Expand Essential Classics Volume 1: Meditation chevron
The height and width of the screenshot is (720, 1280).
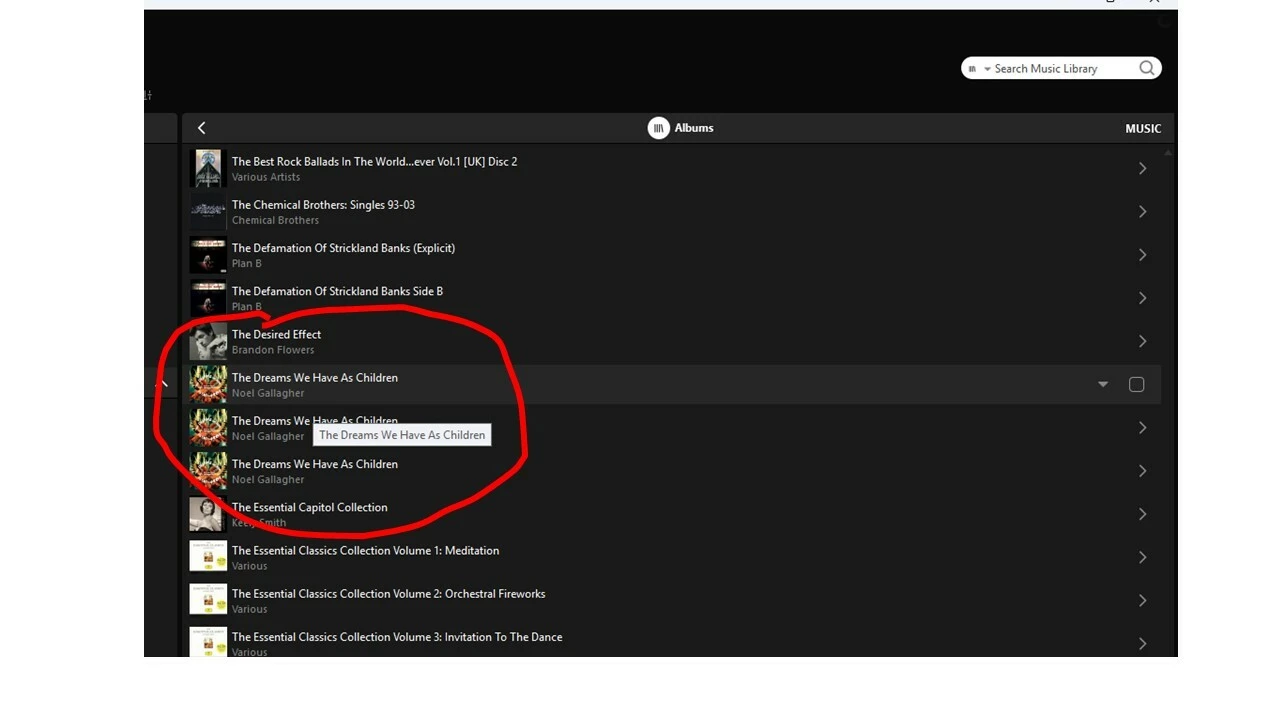(x=1142, y=557)
